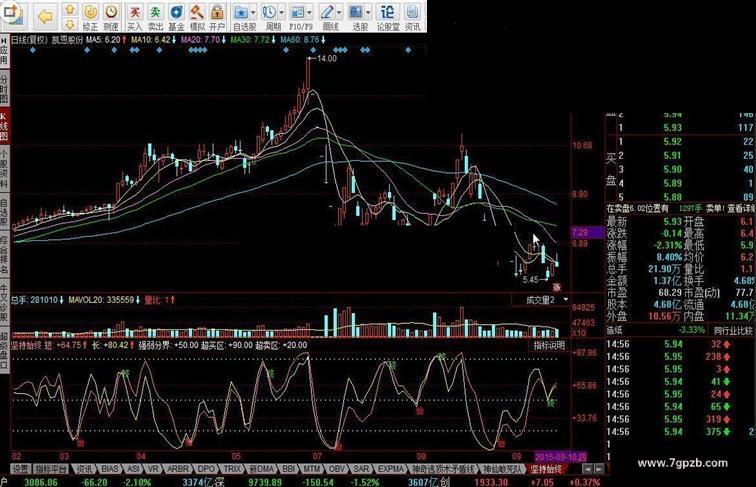Screen dimensions: 756x487
Task: Switch to the 分时图 sidebar tab
Action: (4, 89)
